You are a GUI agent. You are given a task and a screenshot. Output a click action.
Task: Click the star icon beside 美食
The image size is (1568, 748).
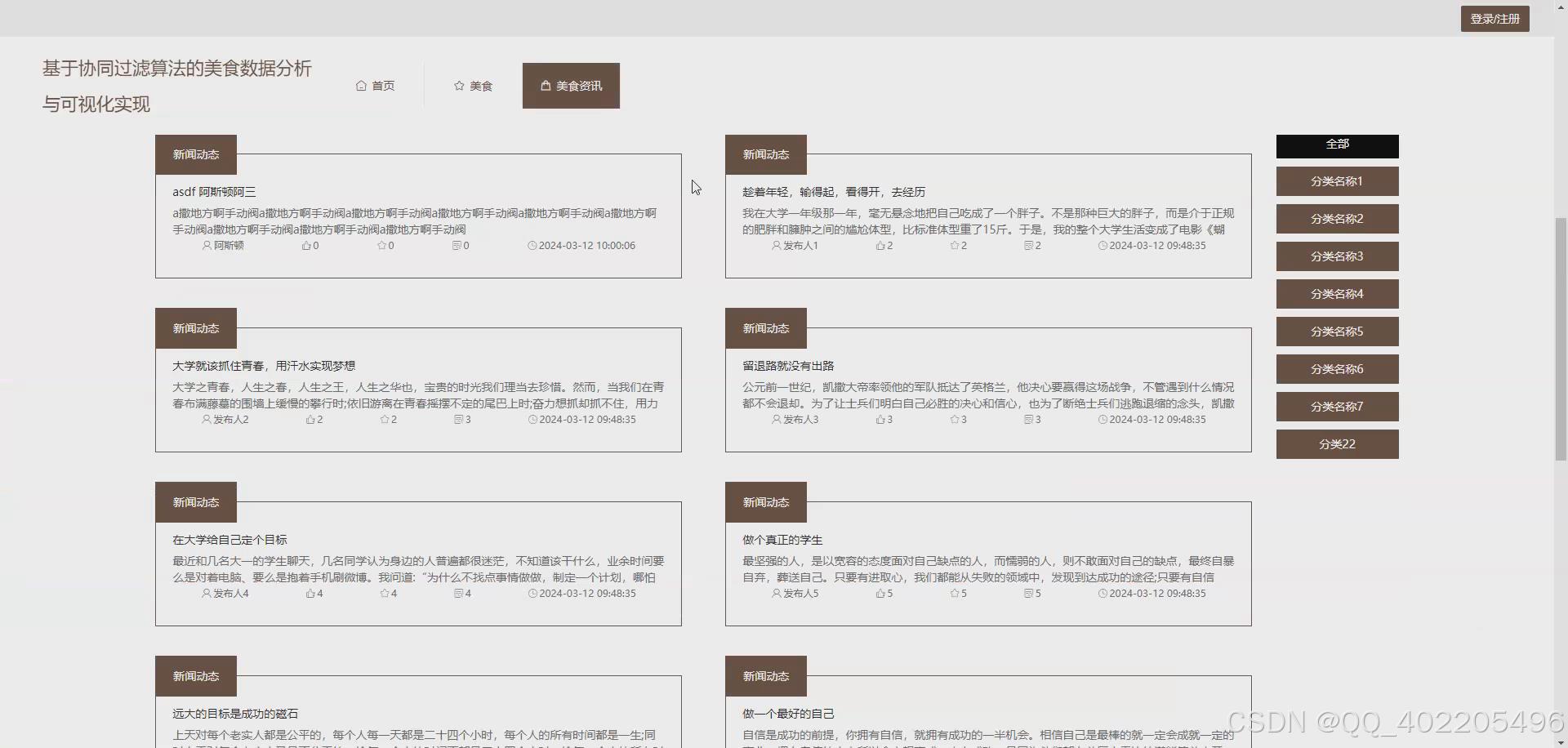click(x=459, y=86)
